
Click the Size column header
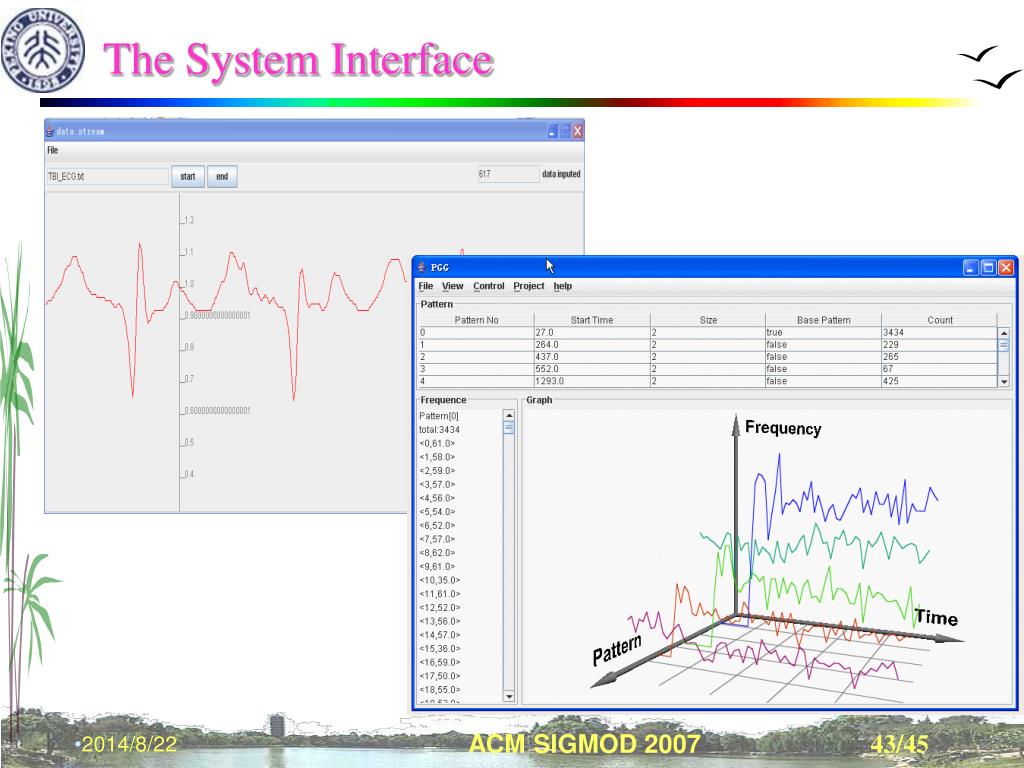point(708,320)
